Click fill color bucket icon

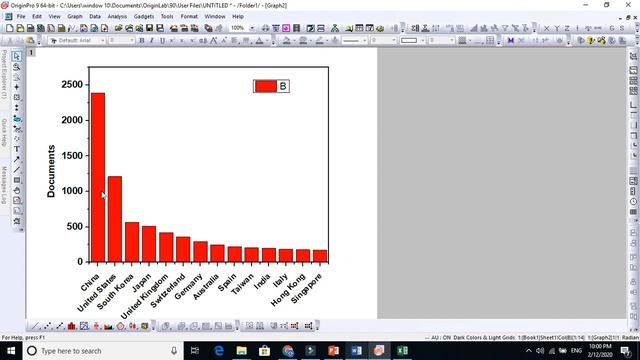[x=287, y=40]
